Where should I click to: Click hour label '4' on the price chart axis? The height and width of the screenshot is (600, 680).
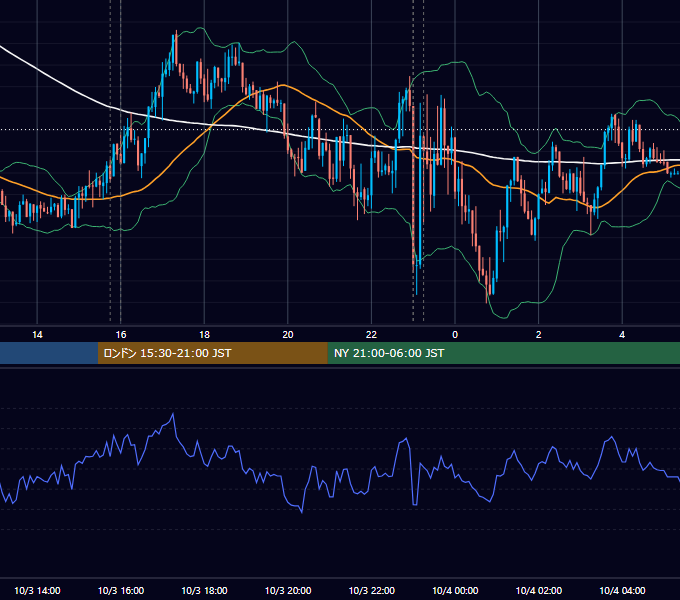click(622, 335)
